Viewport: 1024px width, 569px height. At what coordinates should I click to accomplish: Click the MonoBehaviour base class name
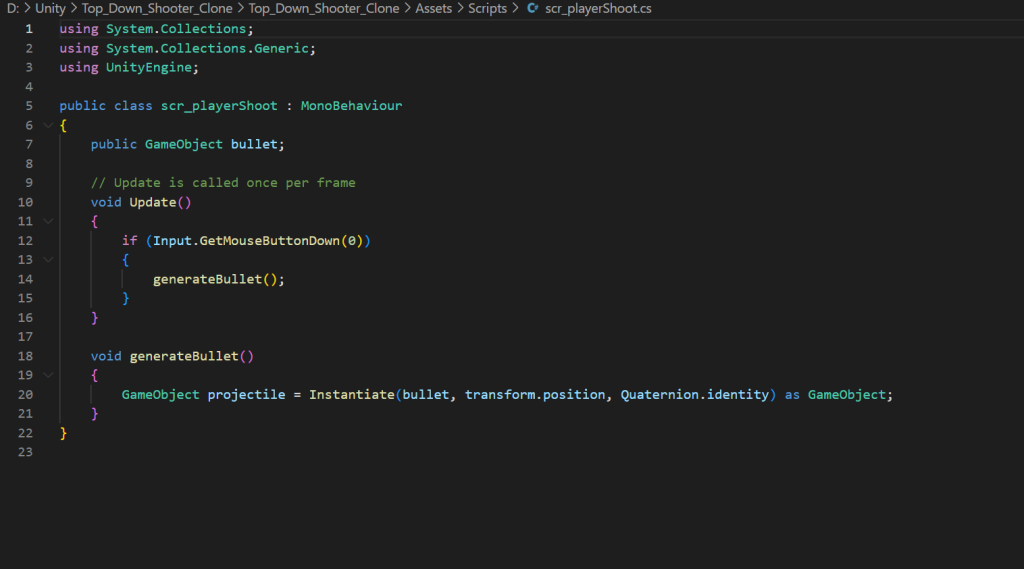pyautogui.click(x=351, y=106)
